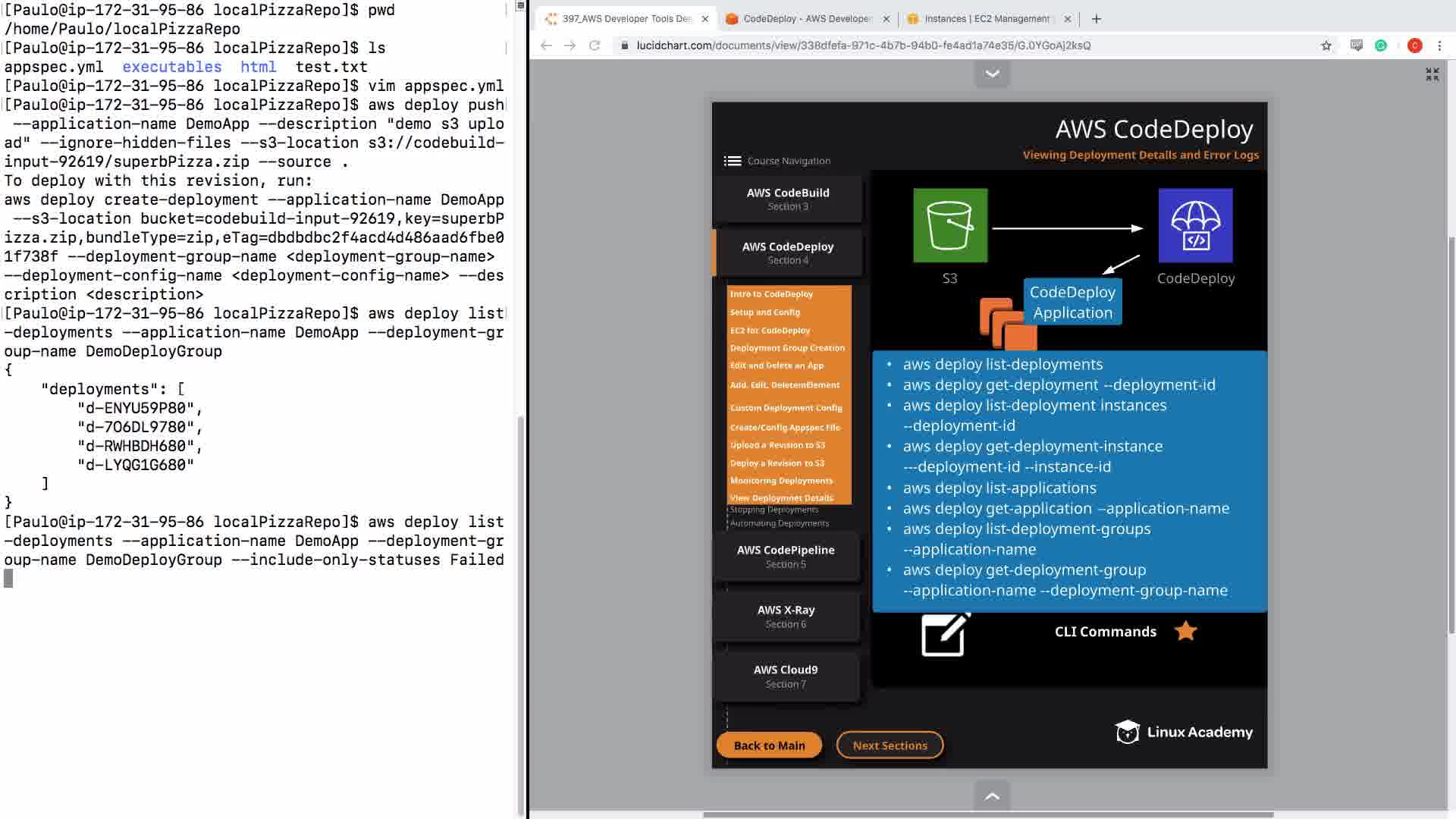Click the orange star beside CLI Commands
Screen dimensions: 1456x819
point(1185,631)
